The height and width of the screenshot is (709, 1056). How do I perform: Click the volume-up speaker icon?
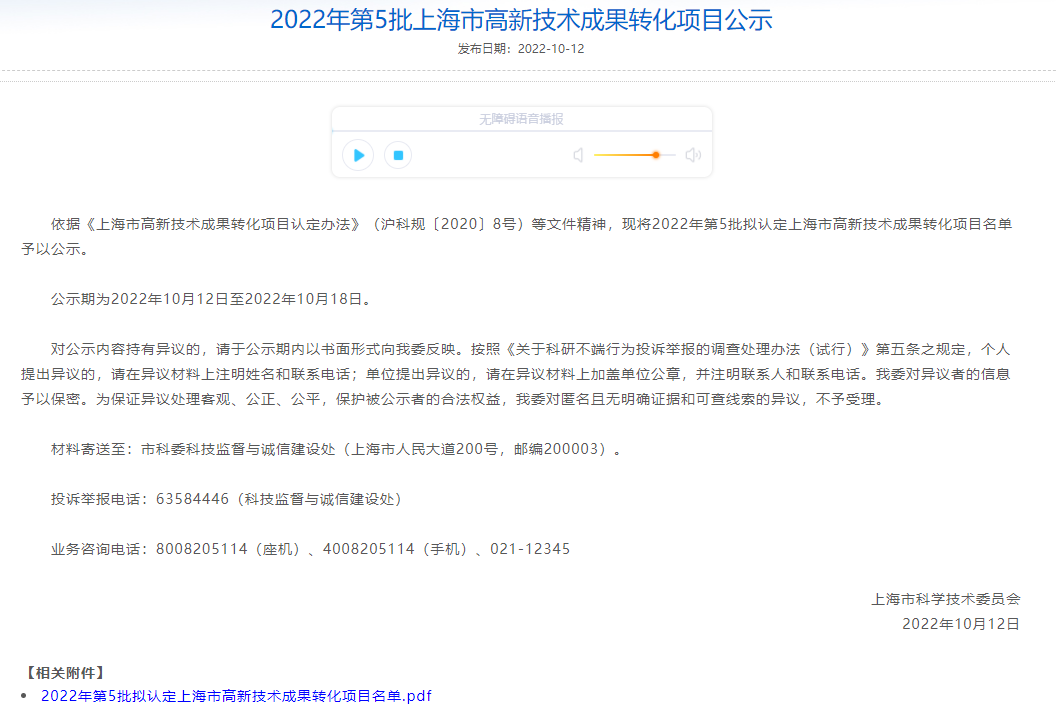tap(693, 156)
